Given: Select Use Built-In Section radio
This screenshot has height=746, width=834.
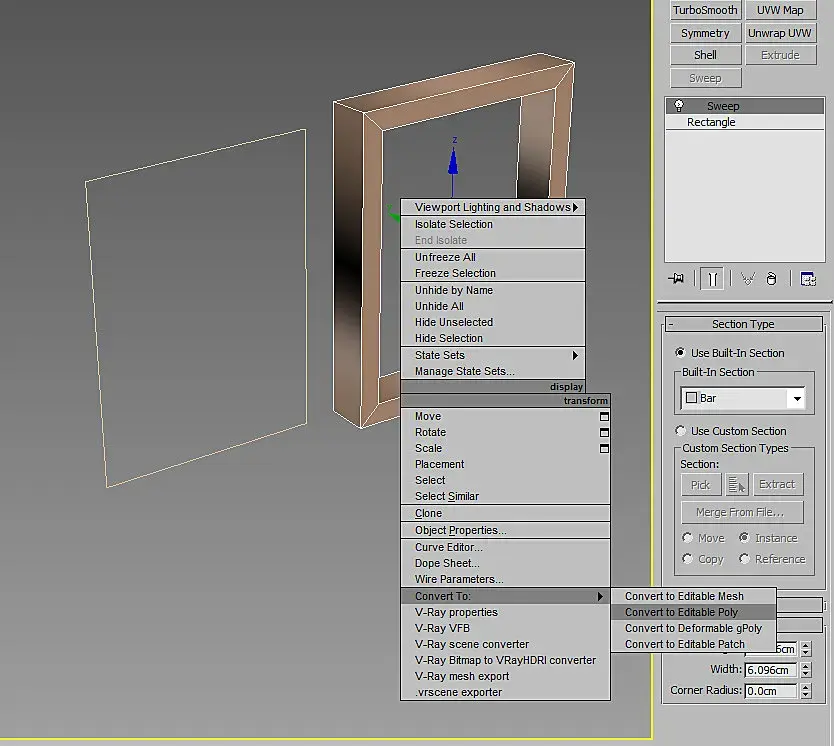Looking at the screenshot, I should click(x=680, y=353).
